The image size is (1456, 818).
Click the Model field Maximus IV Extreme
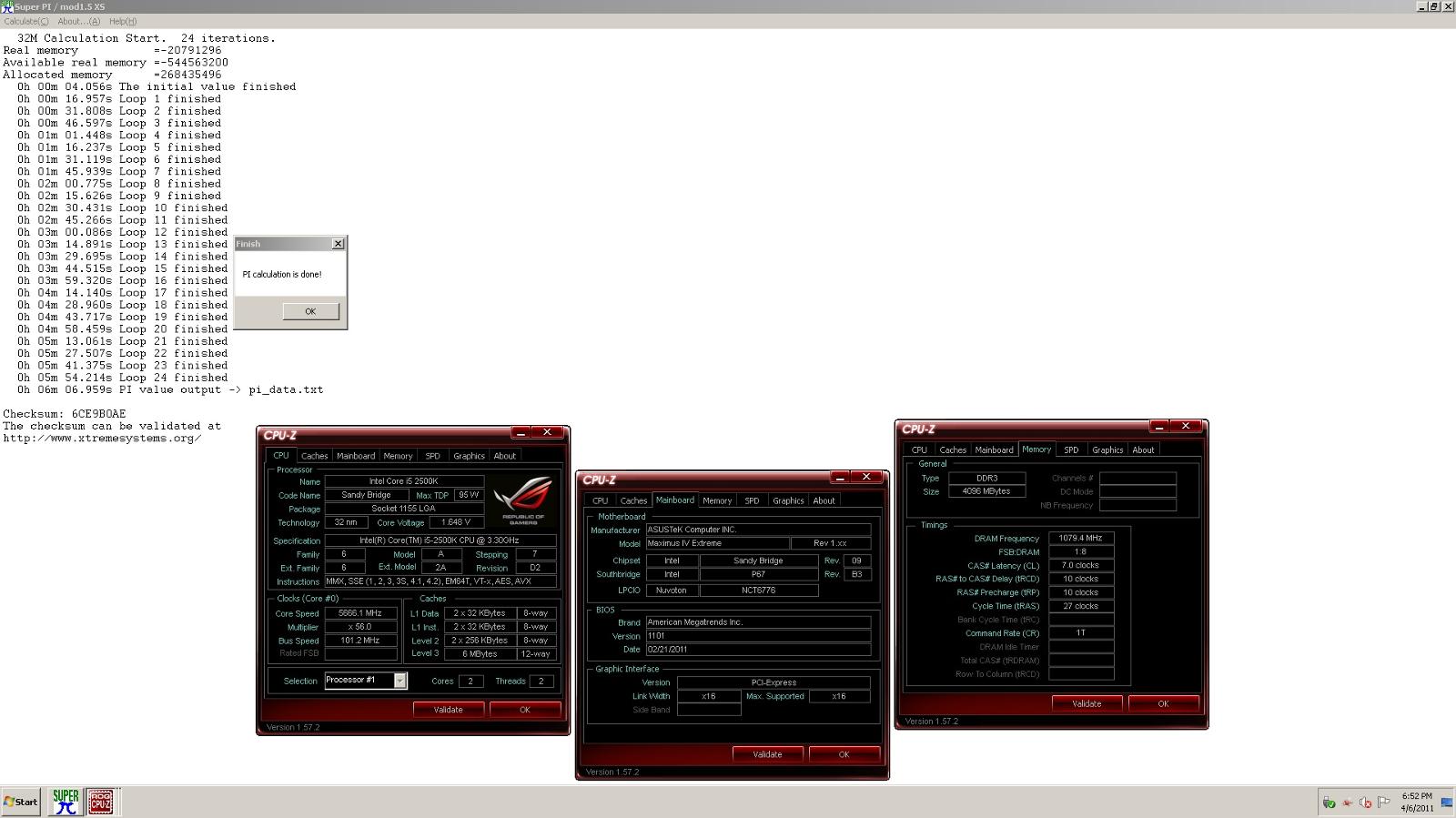[x=717, y=543]
